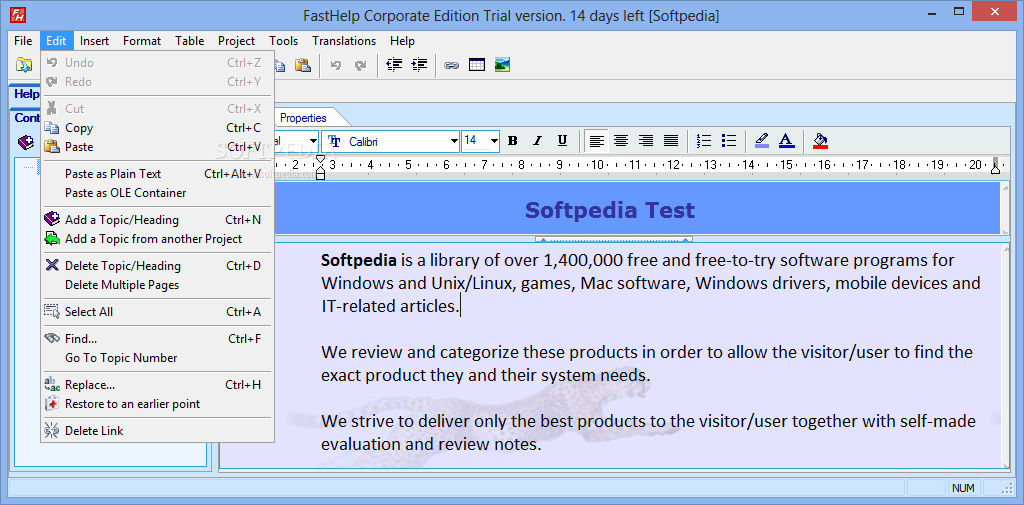The image size is (1024, 505).
Task: Apply bulleted list formatting
Action: [x=729, y=140]
